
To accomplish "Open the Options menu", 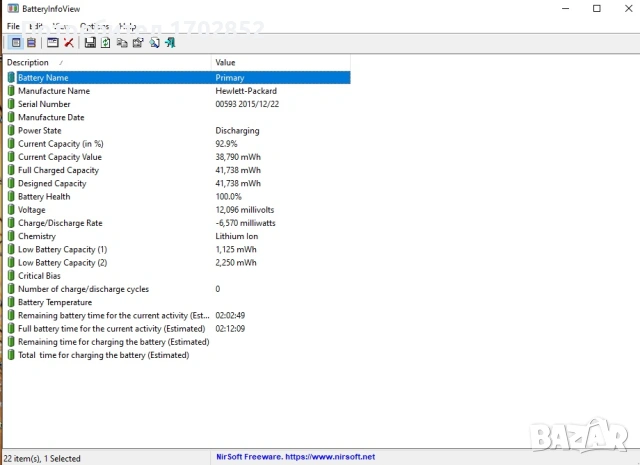I will pyautogui.click(x=94, y=26).
